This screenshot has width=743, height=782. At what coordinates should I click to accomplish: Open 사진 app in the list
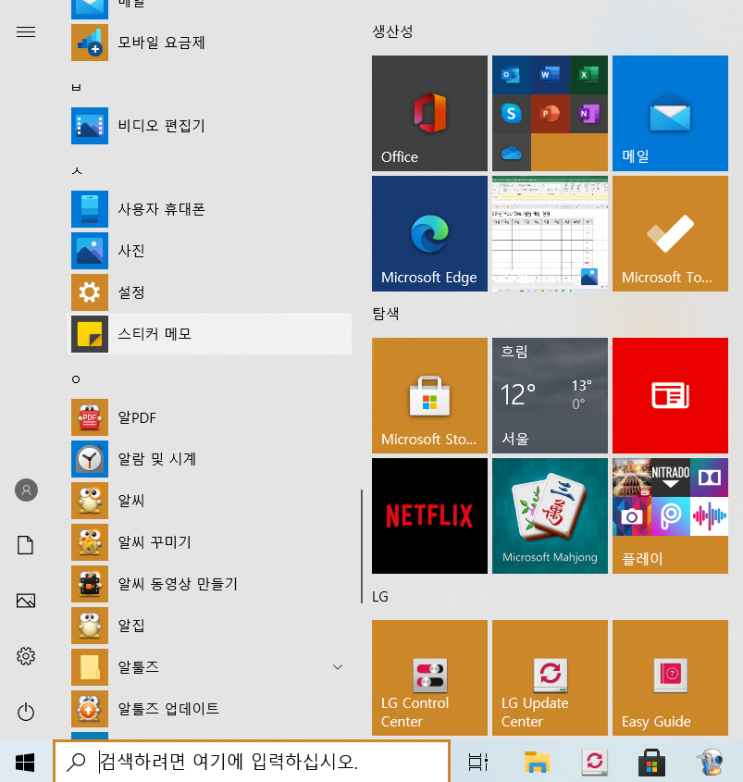(x=209, y=250)
